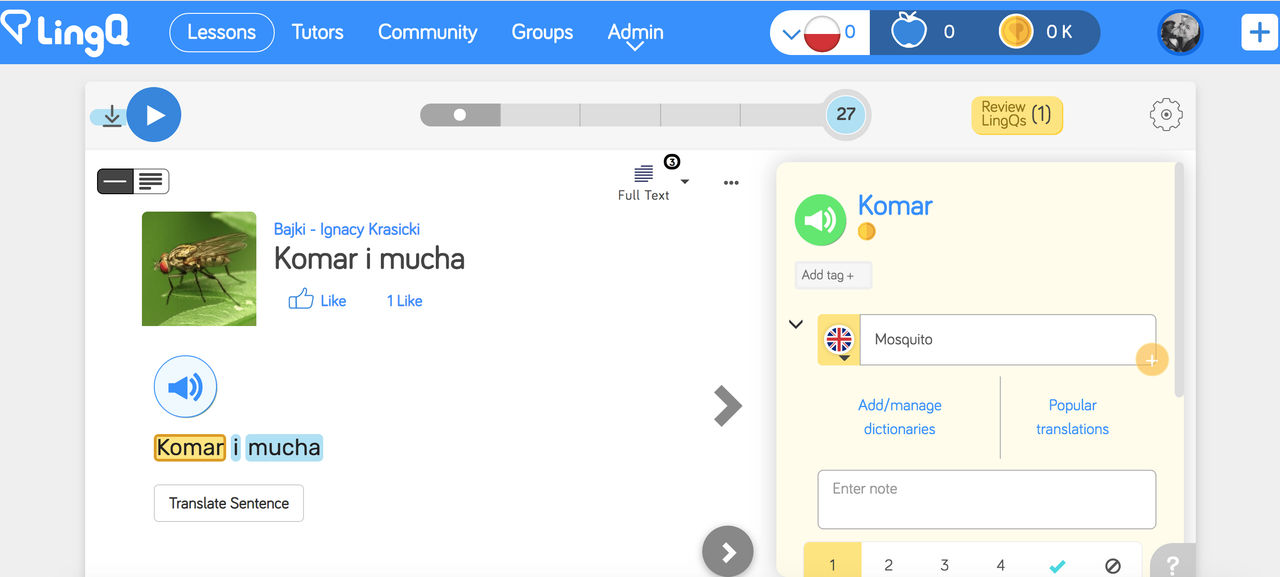Click the coin icon under Komar
Image resolution: width=1280 pixels, height=577 pixels.
(x=867, y=231)
